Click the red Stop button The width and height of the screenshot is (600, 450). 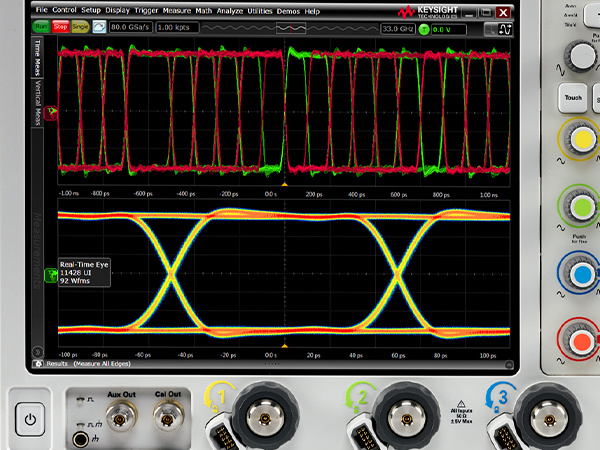tap(60, 26)
